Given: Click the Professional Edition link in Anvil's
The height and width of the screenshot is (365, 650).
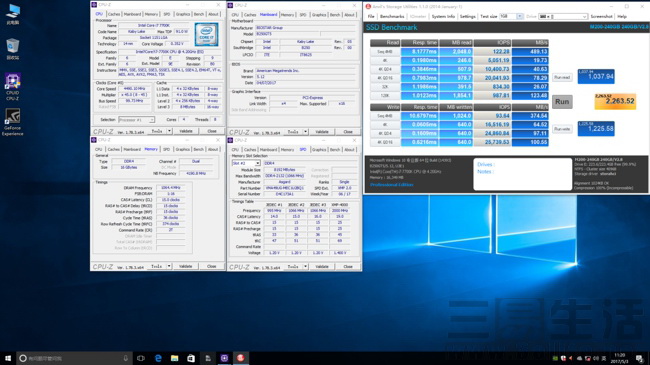Looking at the screenshot, I should pyautogui.click(x=392, y=185).
